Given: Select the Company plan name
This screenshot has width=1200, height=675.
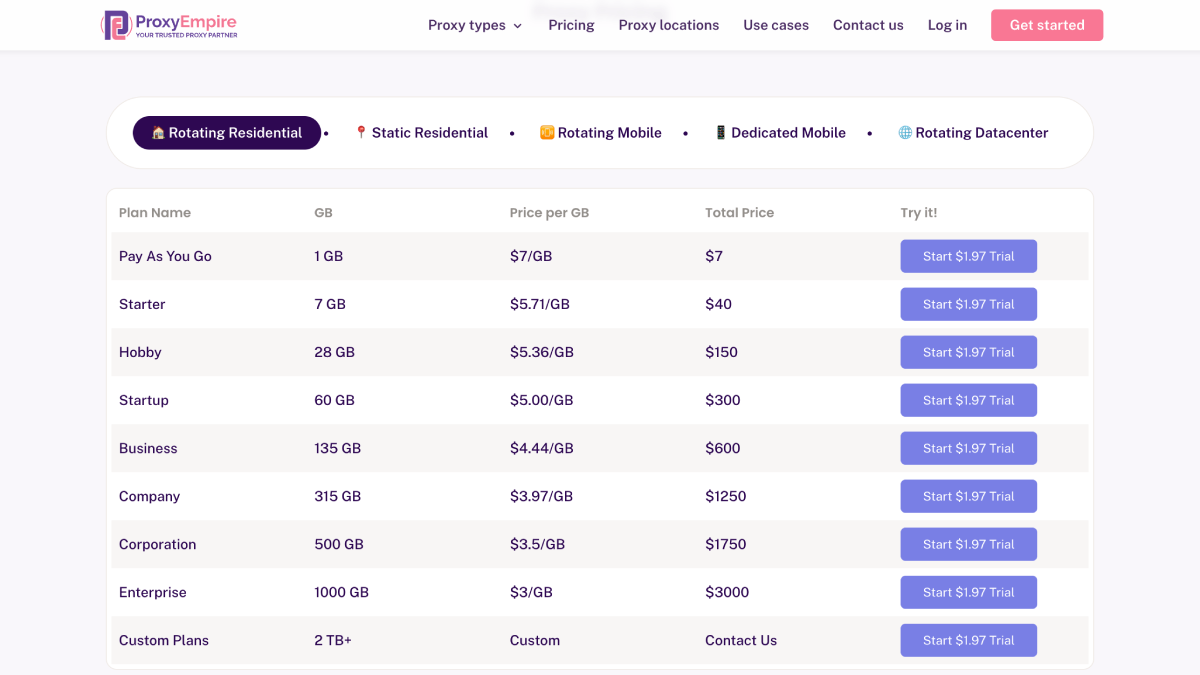Looking at the screenshot, I should (149, 496).
